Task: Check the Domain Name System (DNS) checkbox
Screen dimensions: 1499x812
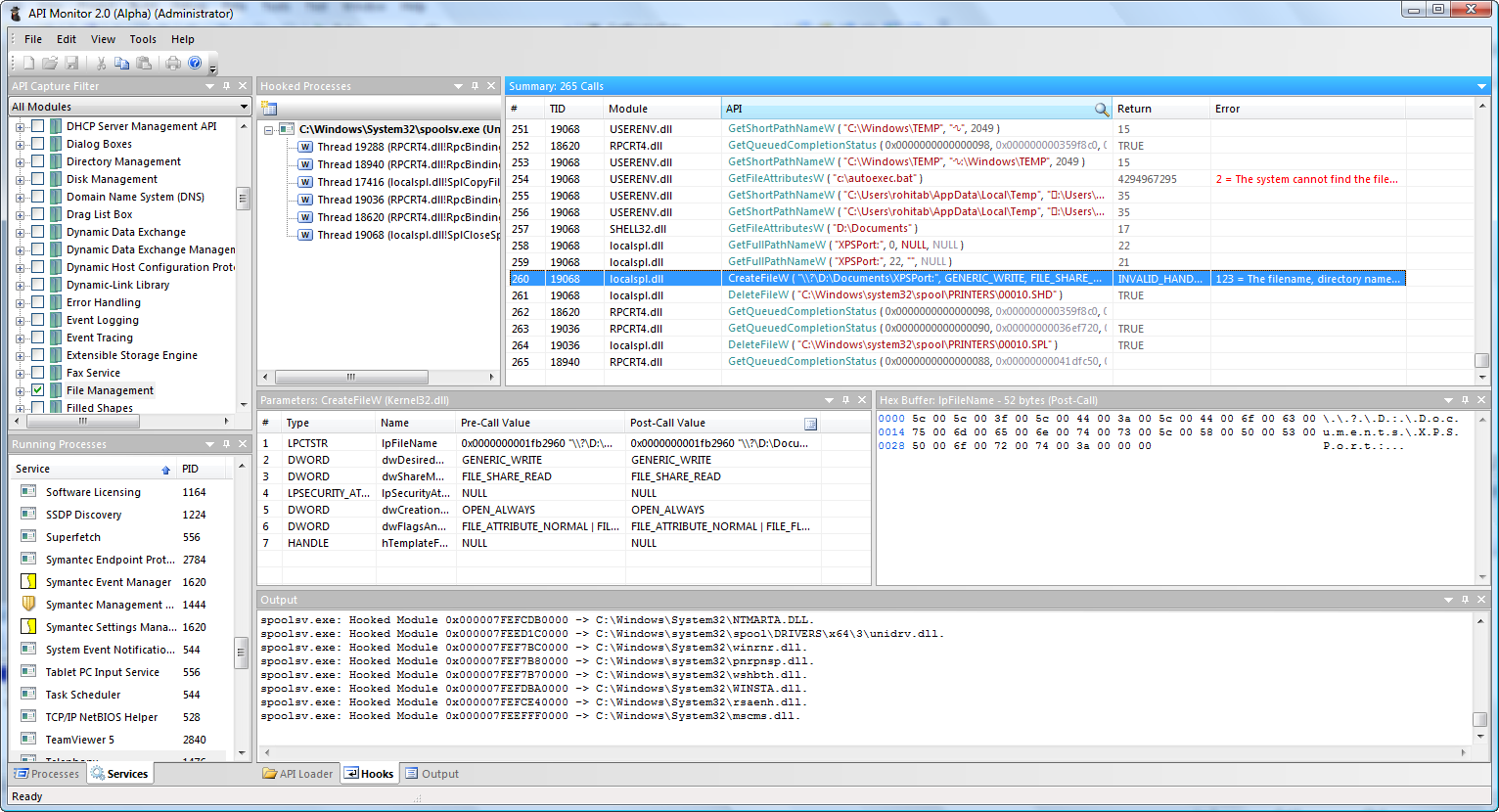Action: tap(37, 197)
